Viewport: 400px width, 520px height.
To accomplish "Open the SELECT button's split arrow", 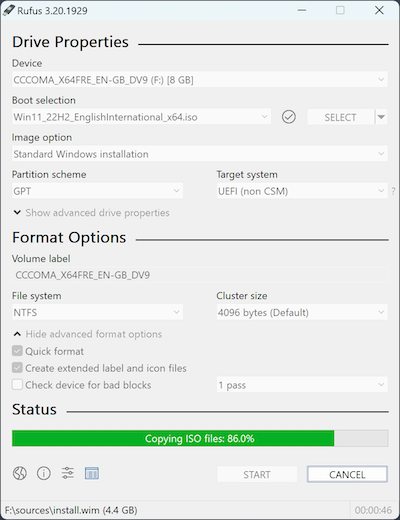I will [x=381, y=117].
